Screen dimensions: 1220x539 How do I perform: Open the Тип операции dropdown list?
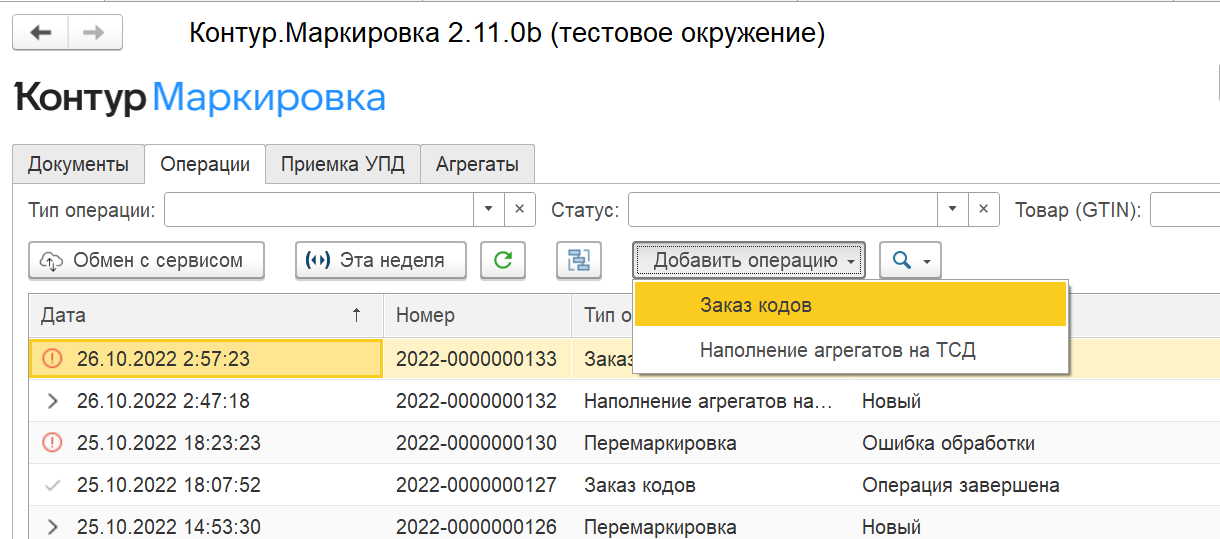pyautogui.click(x=488, y=210)
